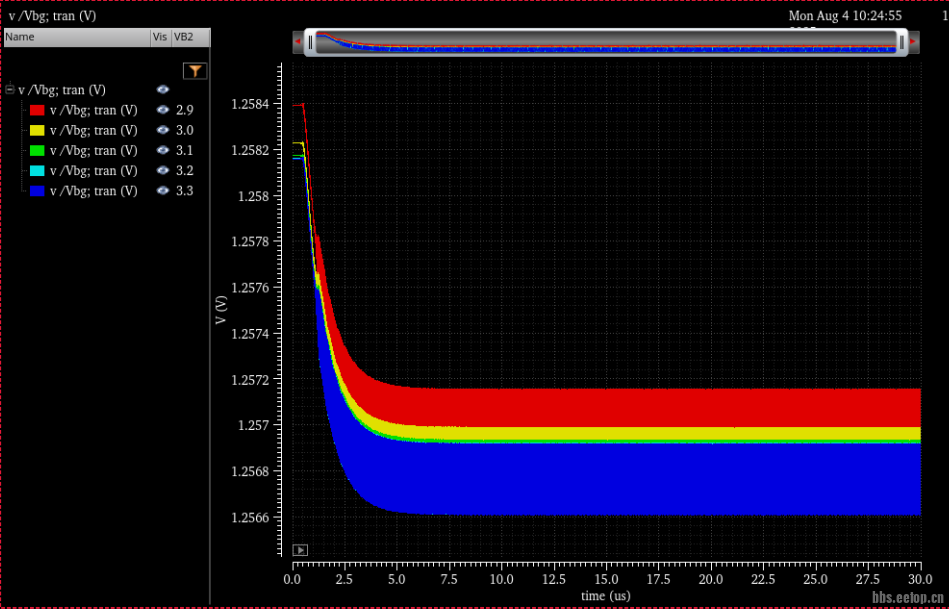
Task: Click the play button below the plot
Action: pyautogui.click(x=300, y=550)
